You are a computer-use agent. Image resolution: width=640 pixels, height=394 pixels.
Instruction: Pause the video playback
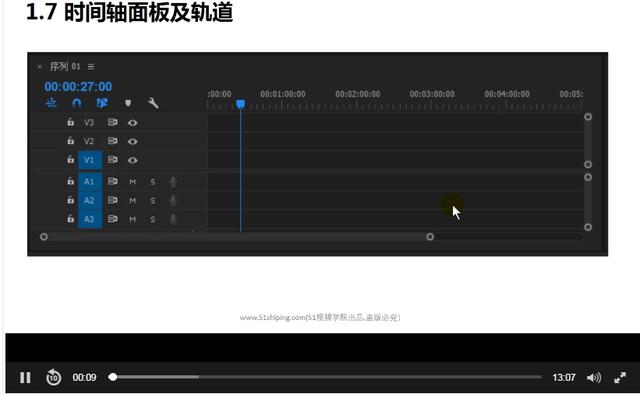pos(25,377)
